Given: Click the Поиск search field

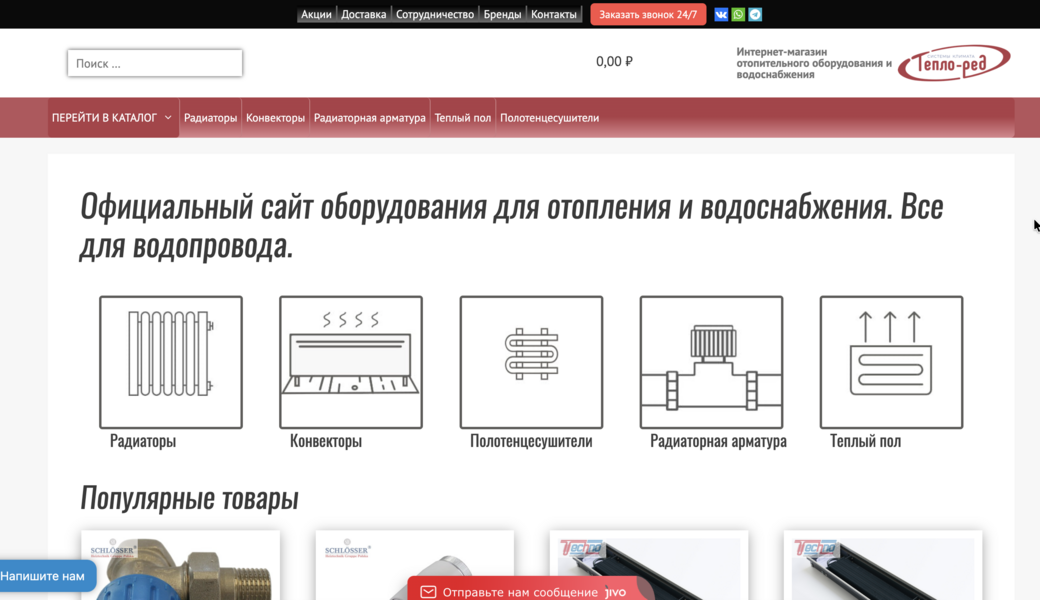Looking at the screenshot, I should coord(155,63).
